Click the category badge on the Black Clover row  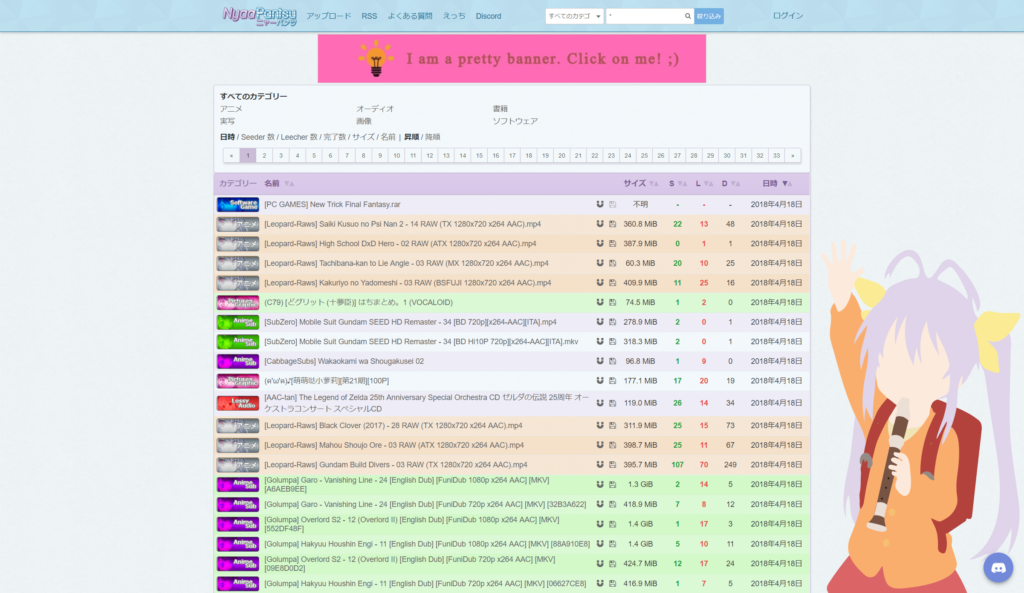(x=238, y=426)
